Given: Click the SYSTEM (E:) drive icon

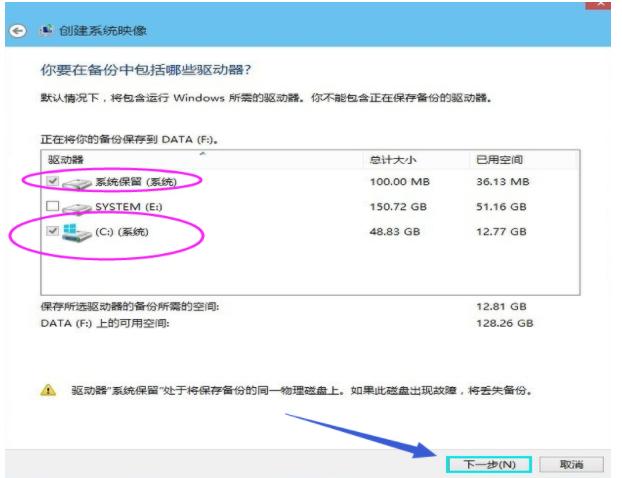Looking at the screenshot, I should click(77, 208).
